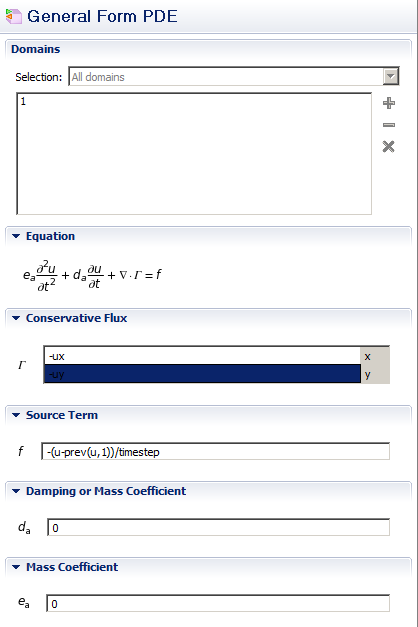Click the displayed PDE equation formula

pyautogui.click(x=92, y=275)
